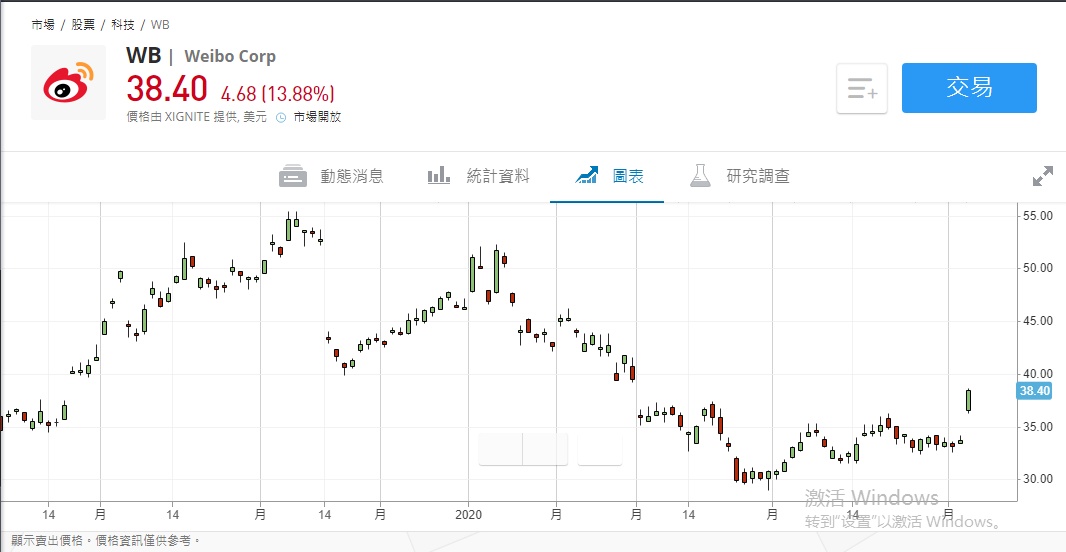Click the clock icon next to 市場開放

pos(282,117)
